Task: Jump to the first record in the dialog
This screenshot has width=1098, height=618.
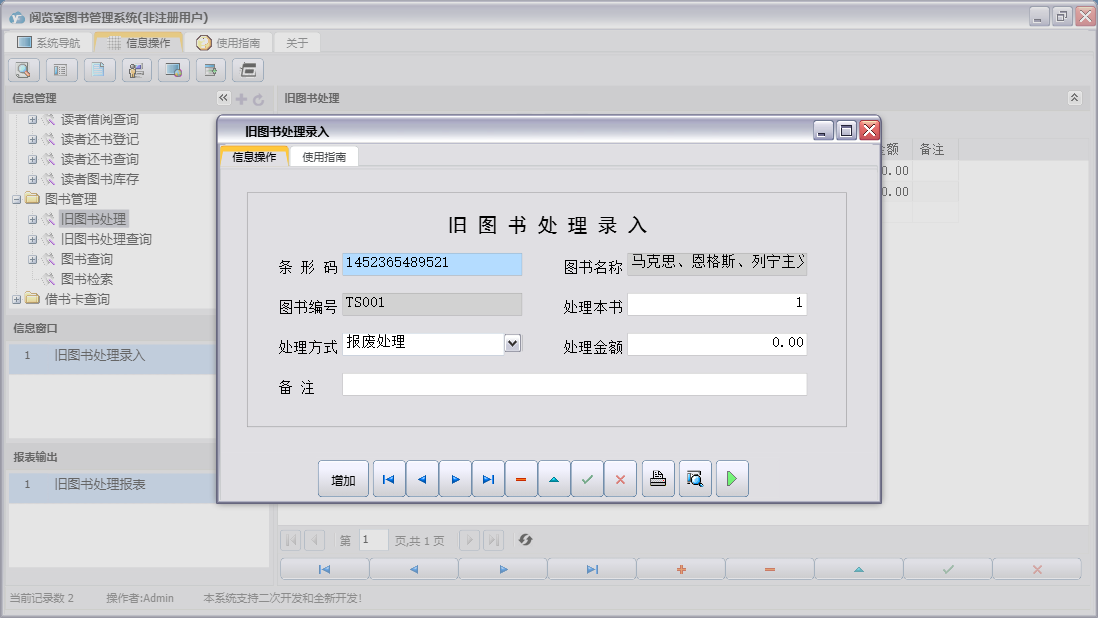Action: point(388,480)
